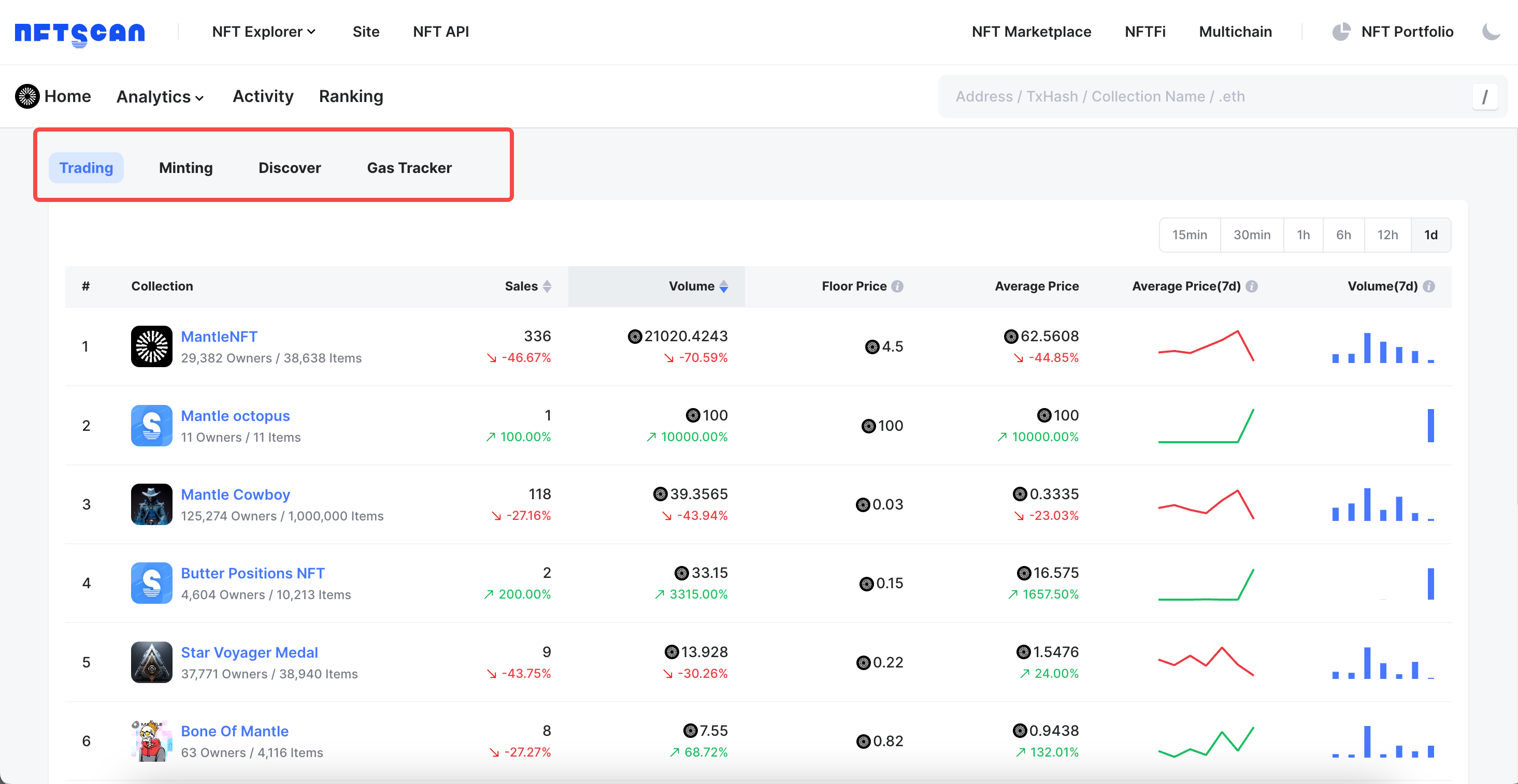The image size is (1518, 784).
Task: Switch to the Discover tab
Action: [x=289, y=168]
